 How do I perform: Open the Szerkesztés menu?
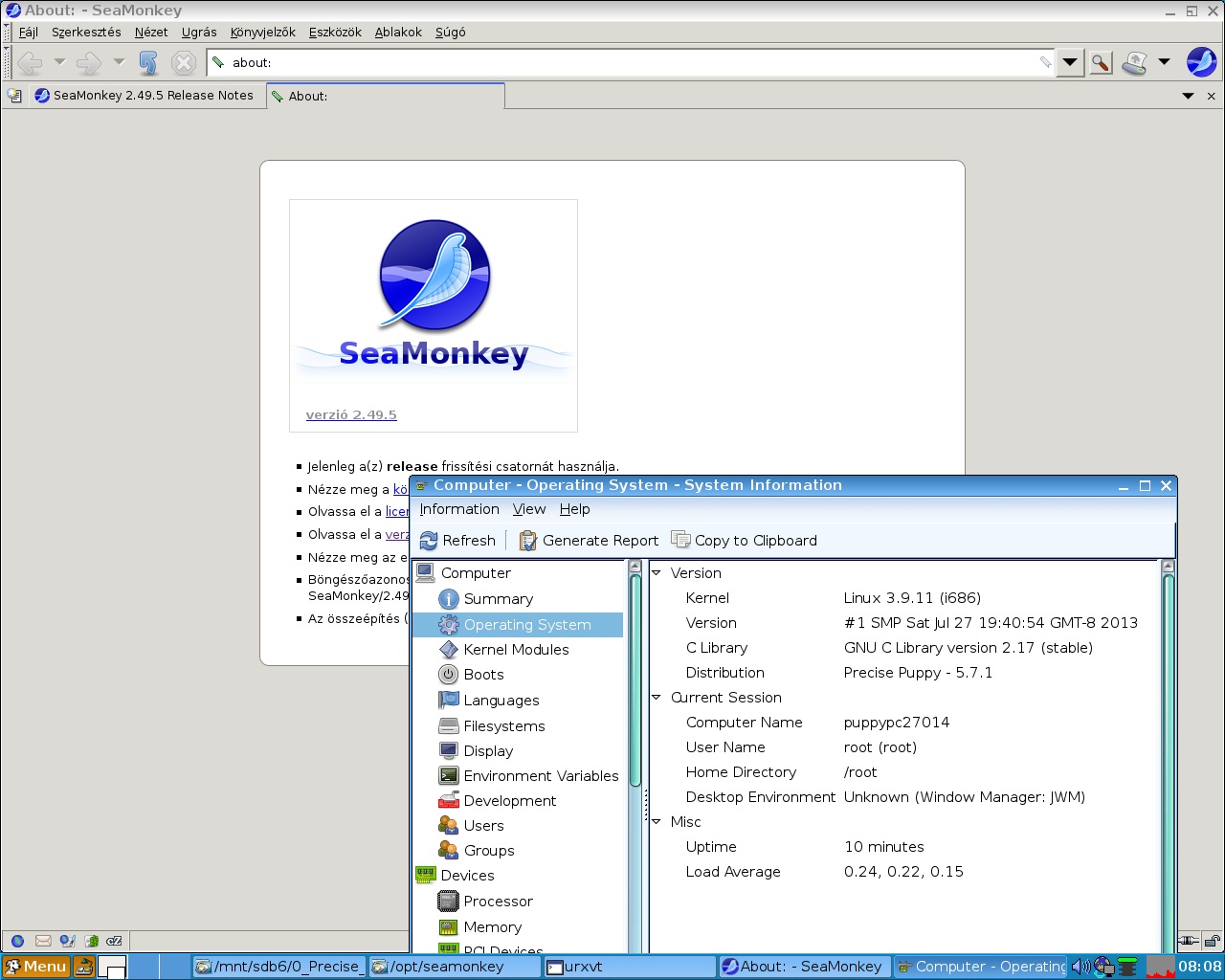86,32
